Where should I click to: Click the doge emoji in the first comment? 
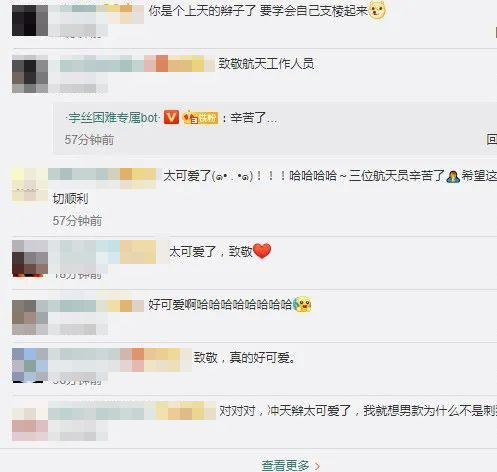pos(377,10)
